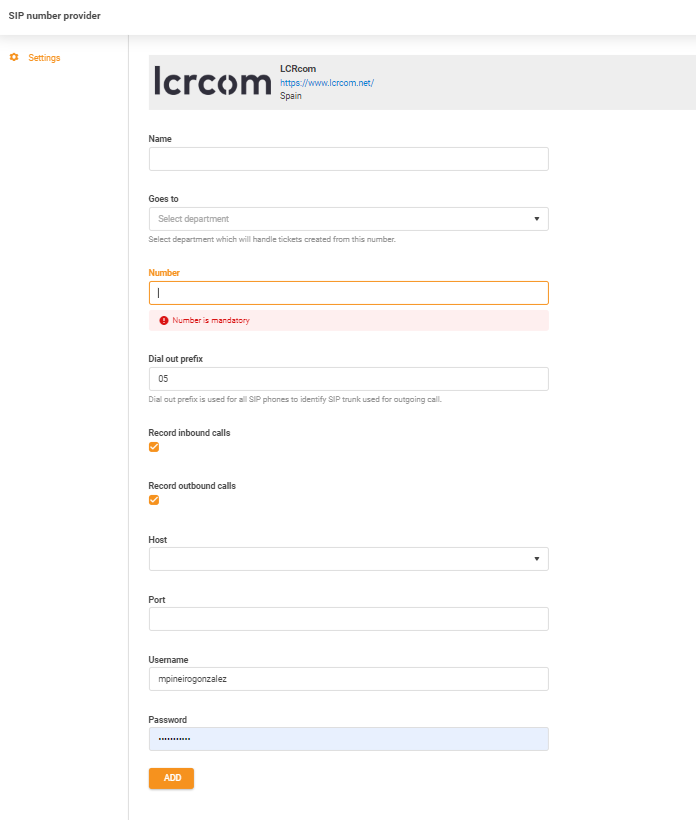Image resolution: width=696 pixels, height=820 pixels.
Task: Click the lcrcom provider logo
Action: pyautogui.click(x=205, y=80)
